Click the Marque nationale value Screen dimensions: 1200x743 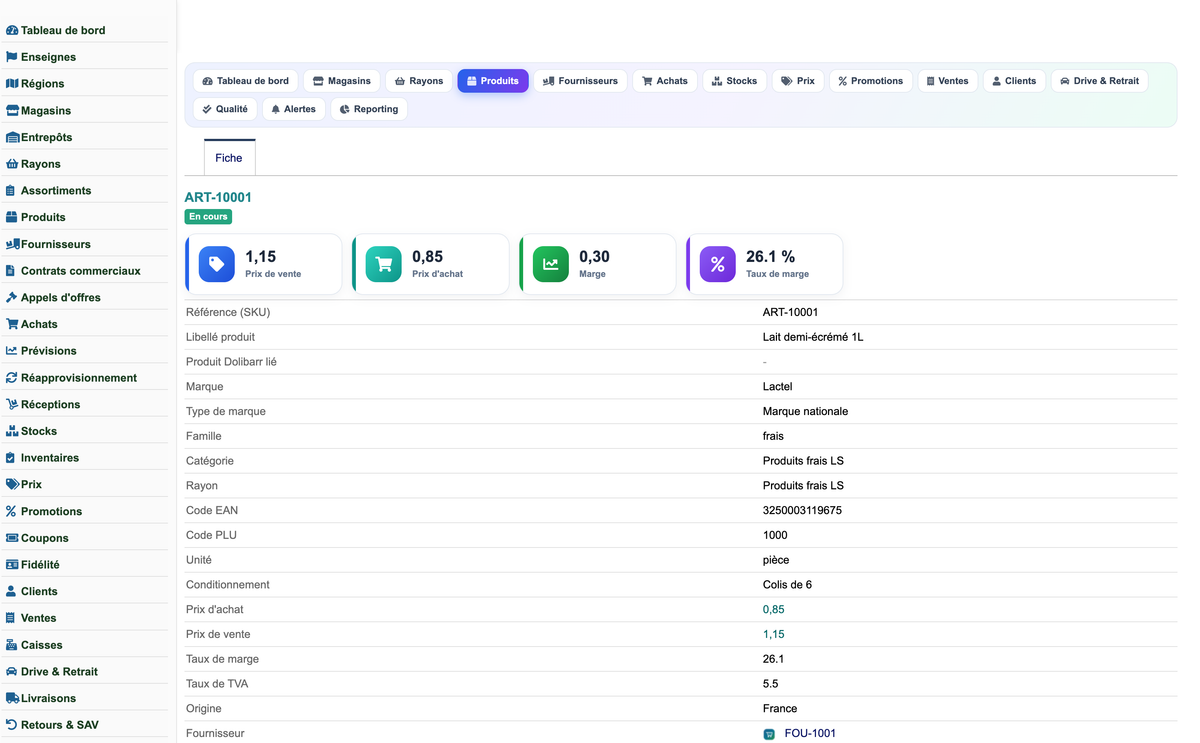coord(805,412)
